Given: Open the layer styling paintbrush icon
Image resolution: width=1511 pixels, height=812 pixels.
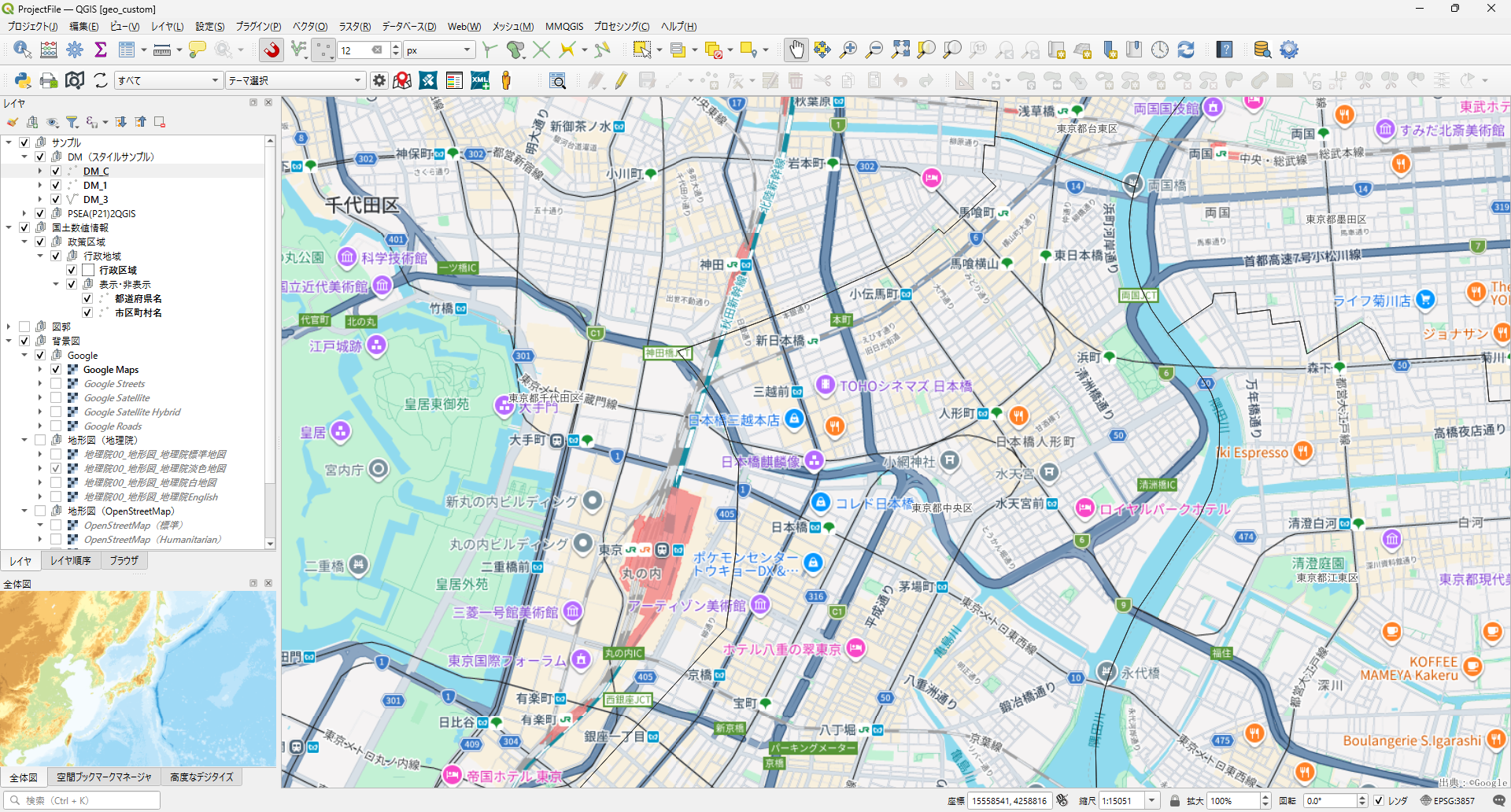Looking at the screenshot, I should pyautogui.click(x=13, y=122).
